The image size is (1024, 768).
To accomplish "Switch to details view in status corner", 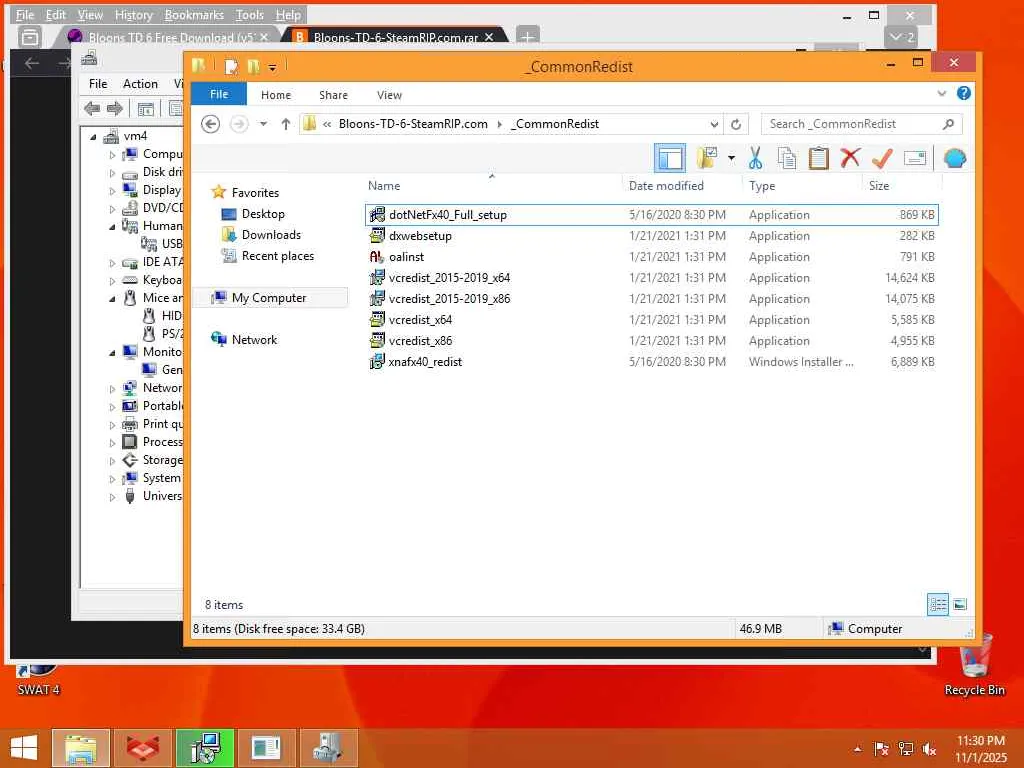I will (x=938, y=604).
